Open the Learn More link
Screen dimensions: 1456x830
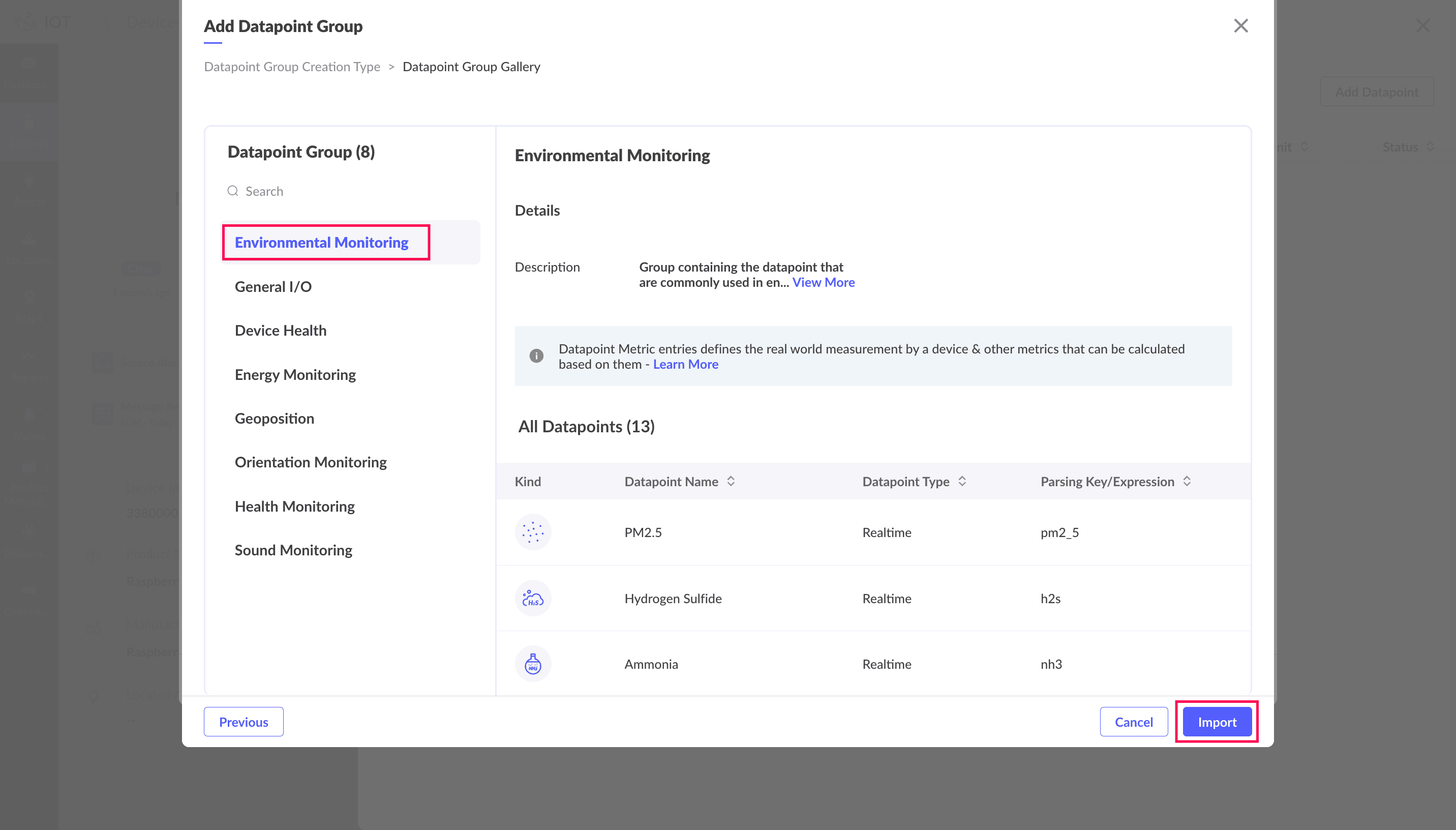(x=685, y=364)
